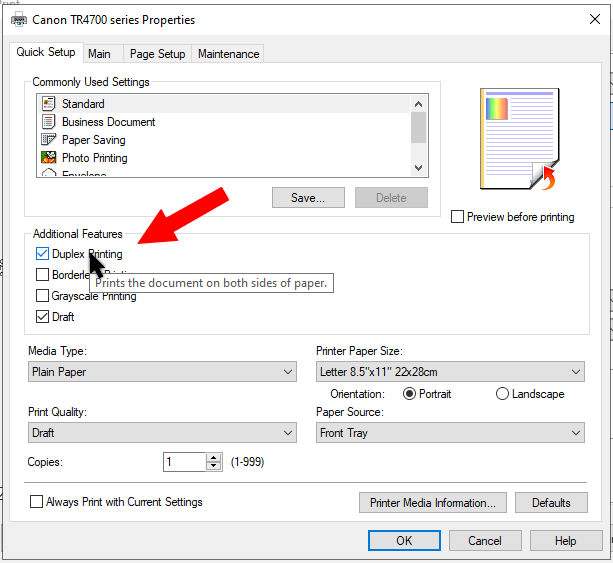Uncheck the Draft checkbox
The width and height of the screenshot is (613, 563).
tap(42, 317)
